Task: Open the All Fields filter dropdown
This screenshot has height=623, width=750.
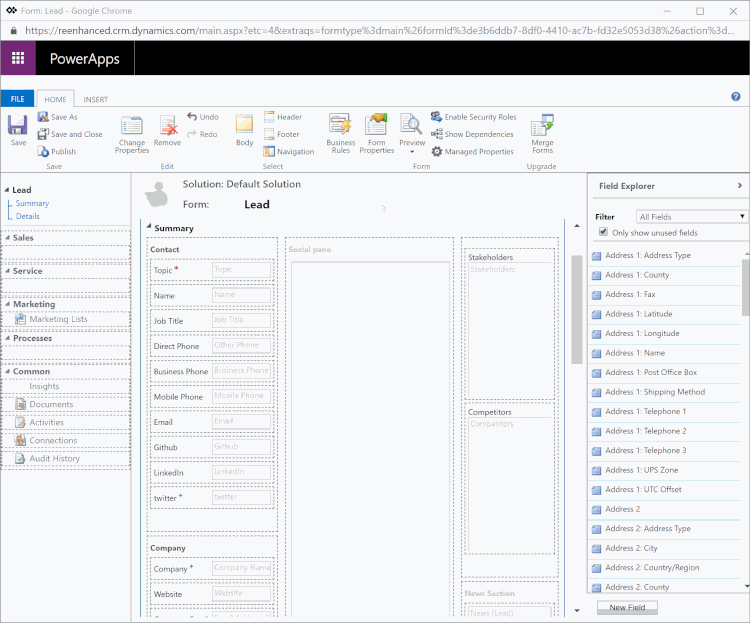Action: 691,217
